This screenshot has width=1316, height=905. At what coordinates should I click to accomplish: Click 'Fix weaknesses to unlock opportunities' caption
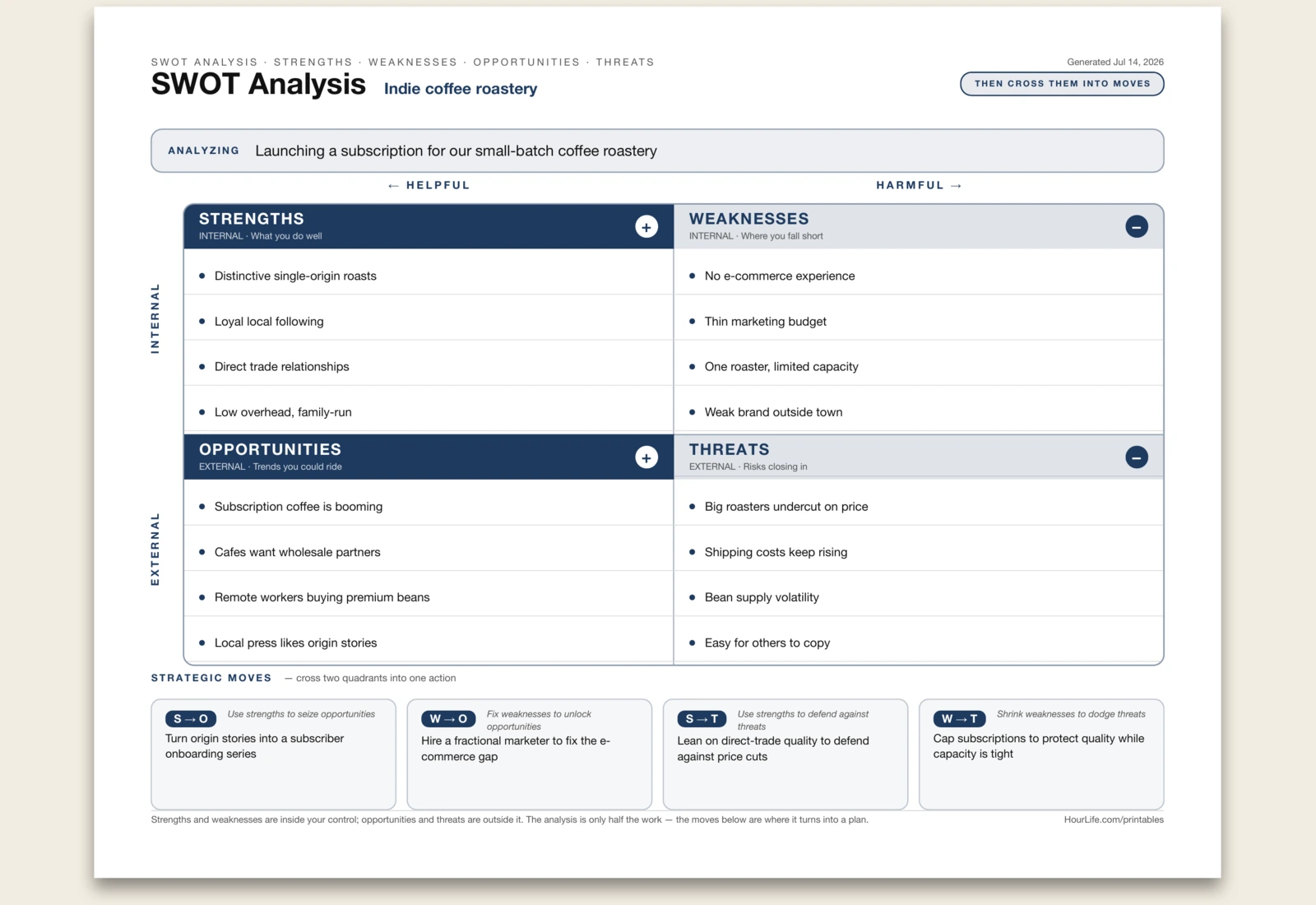click(x=539, y=720)
